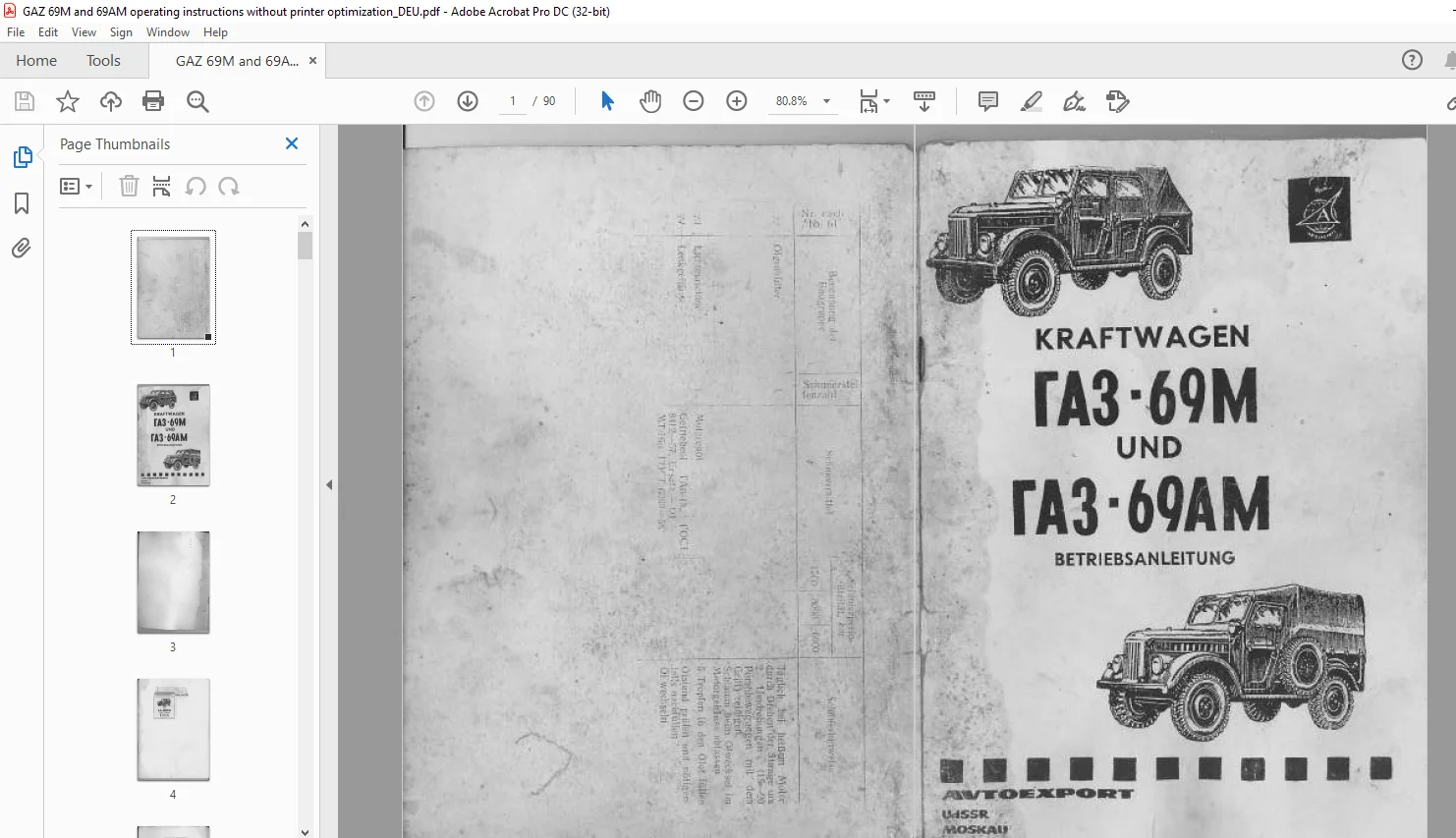The width and height of the screenshot is (1456, 838).
Task: Switch to the Home tab
Action: (x=36, y=60)
